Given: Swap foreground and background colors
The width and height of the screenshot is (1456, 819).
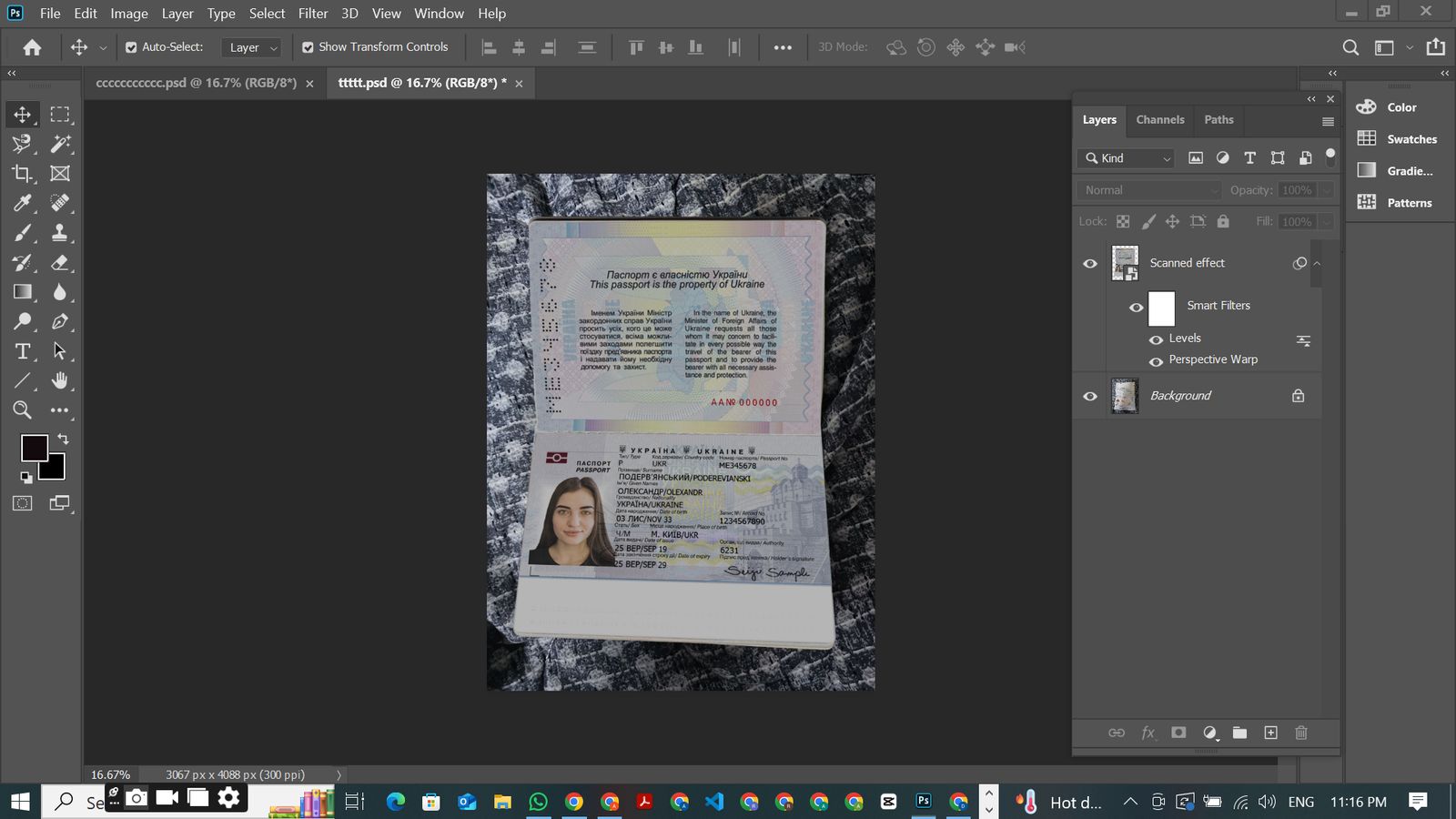Looking at the screenshot, I should (x=63, y=439).
